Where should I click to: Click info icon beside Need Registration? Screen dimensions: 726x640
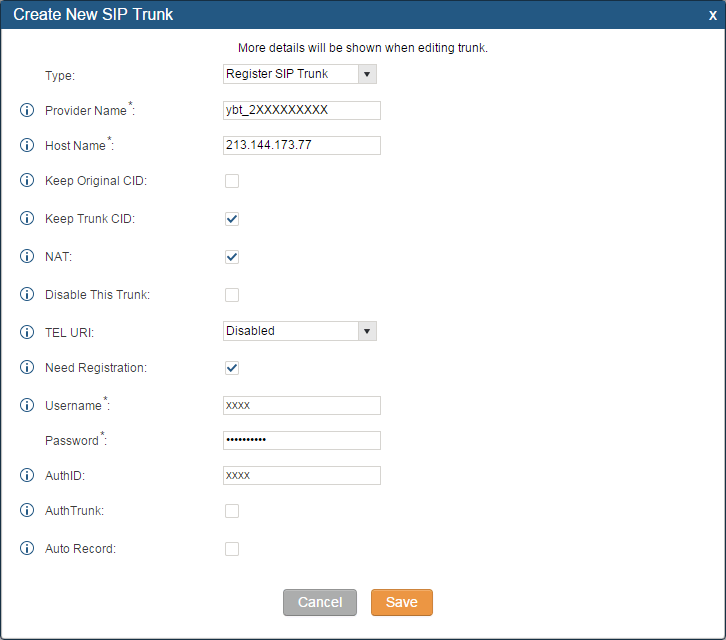27,368
